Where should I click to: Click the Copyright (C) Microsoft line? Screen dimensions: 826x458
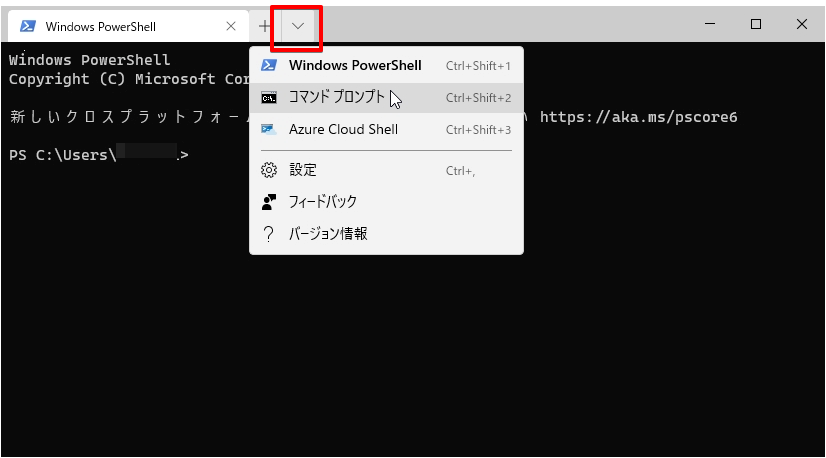(x=129, y=79)
